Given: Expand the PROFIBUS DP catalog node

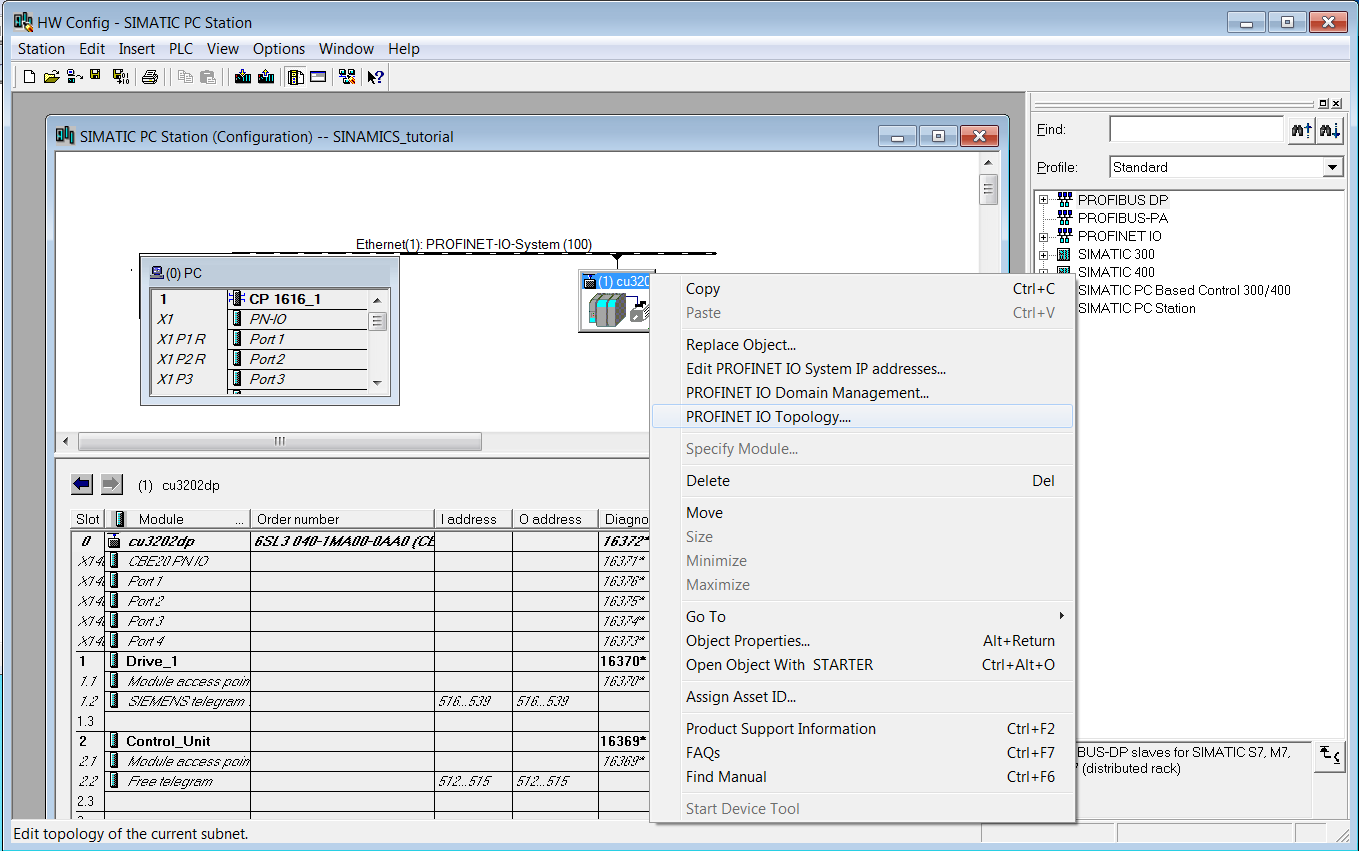Looking at the screenshot, I should tap(1044, 200).
